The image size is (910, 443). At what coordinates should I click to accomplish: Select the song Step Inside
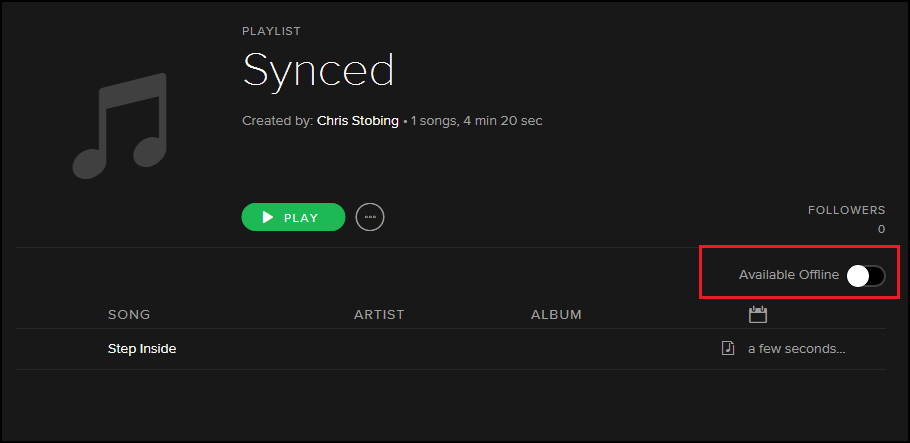142,349
